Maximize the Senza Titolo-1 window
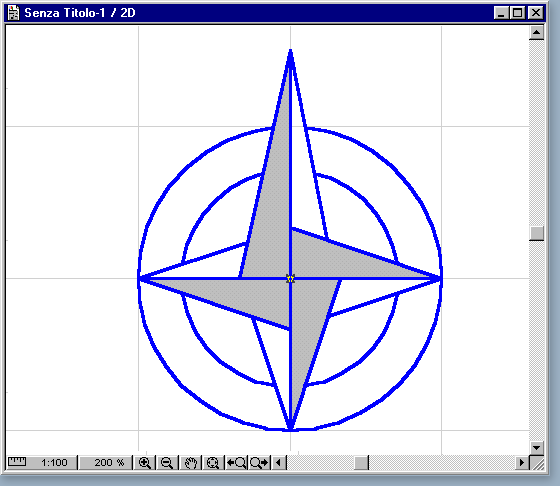560x486 pixels. click(518, 13)
